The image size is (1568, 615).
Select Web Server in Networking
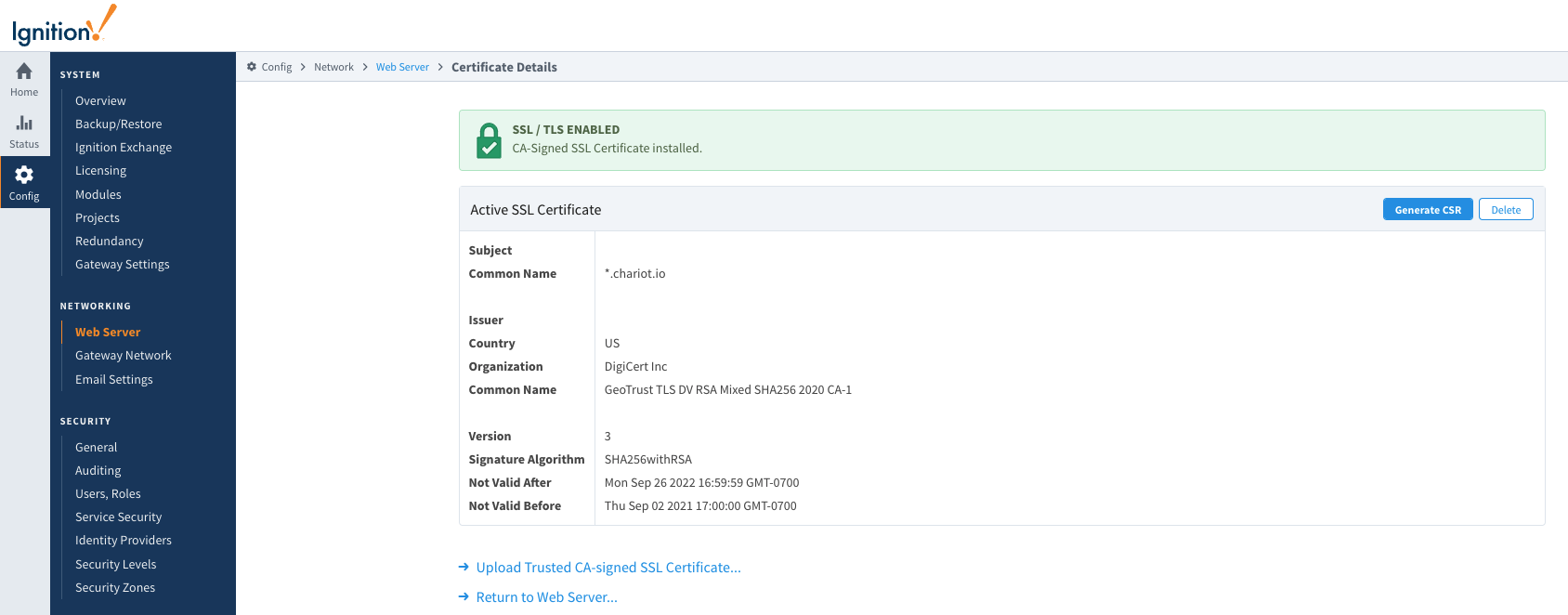click(108, 332)
